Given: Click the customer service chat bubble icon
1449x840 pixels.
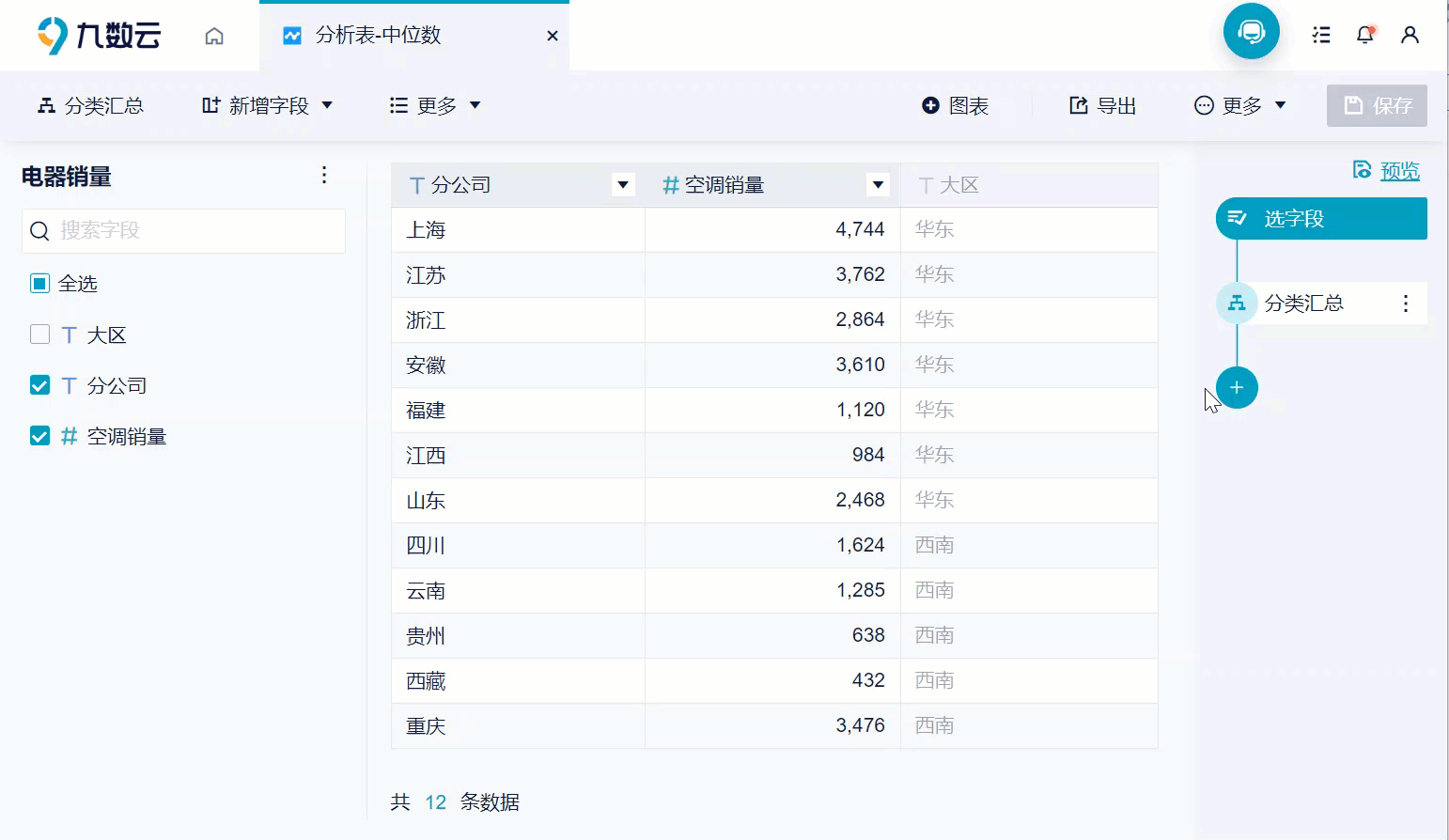Looking at the screenshot, I should pos(1251,31).
